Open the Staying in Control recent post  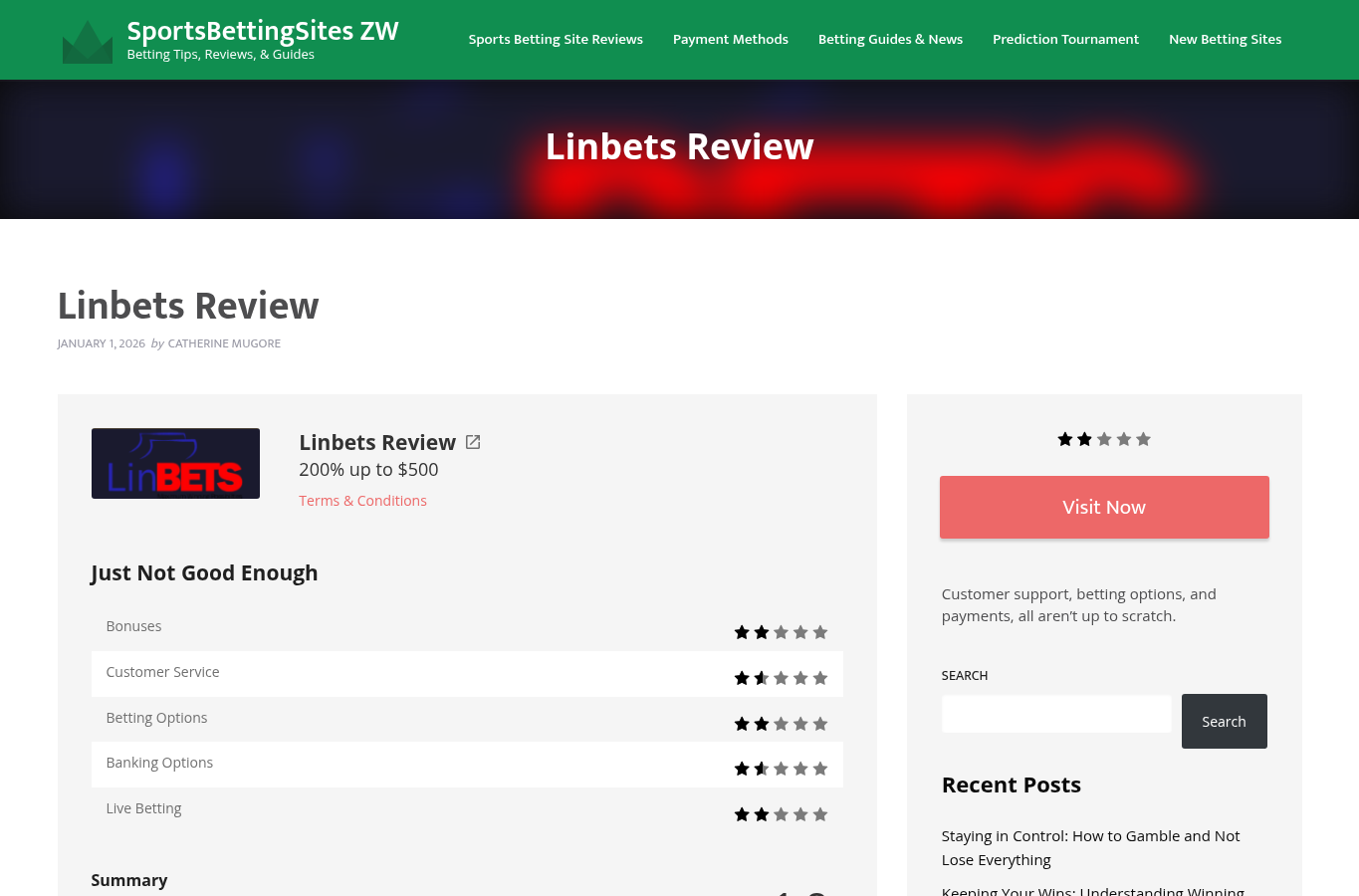(1090, 848)
